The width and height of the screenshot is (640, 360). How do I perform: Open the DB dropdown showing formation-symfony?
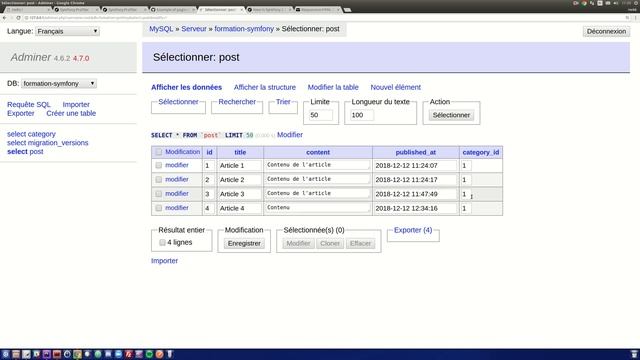[59, 83]
